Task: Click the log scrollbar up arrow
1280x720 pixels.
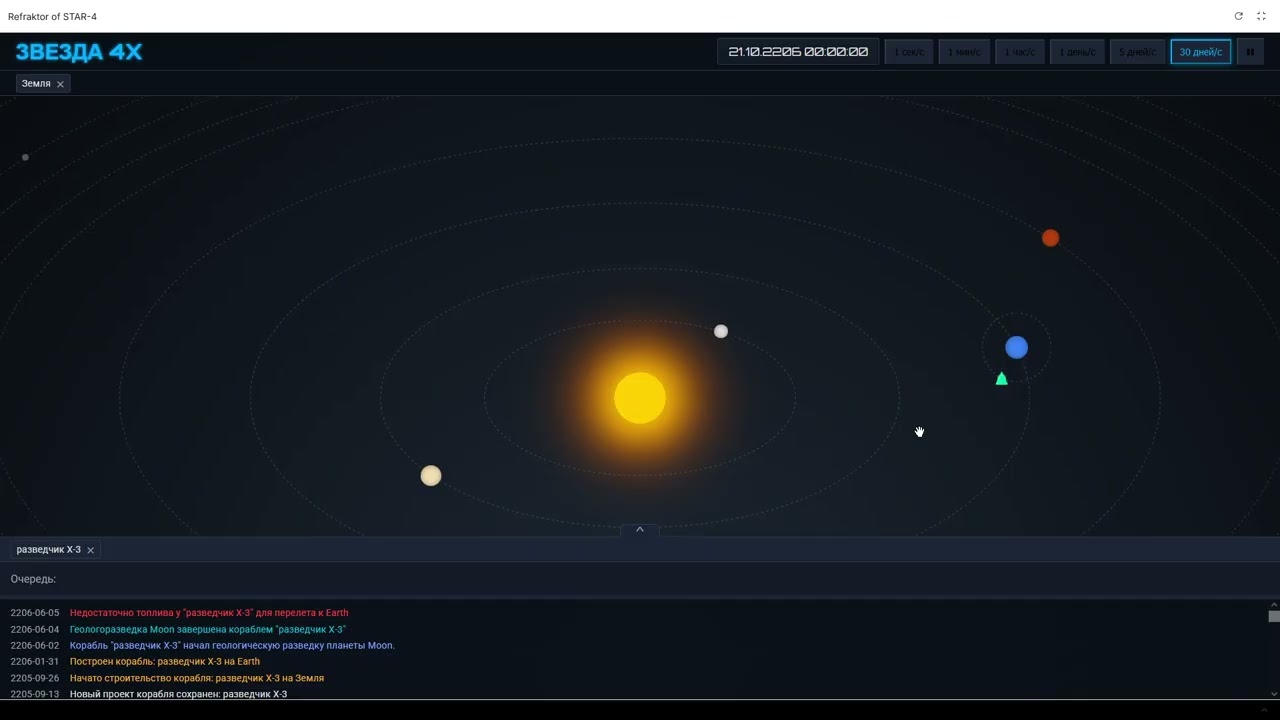Action: coord(1274,604)
